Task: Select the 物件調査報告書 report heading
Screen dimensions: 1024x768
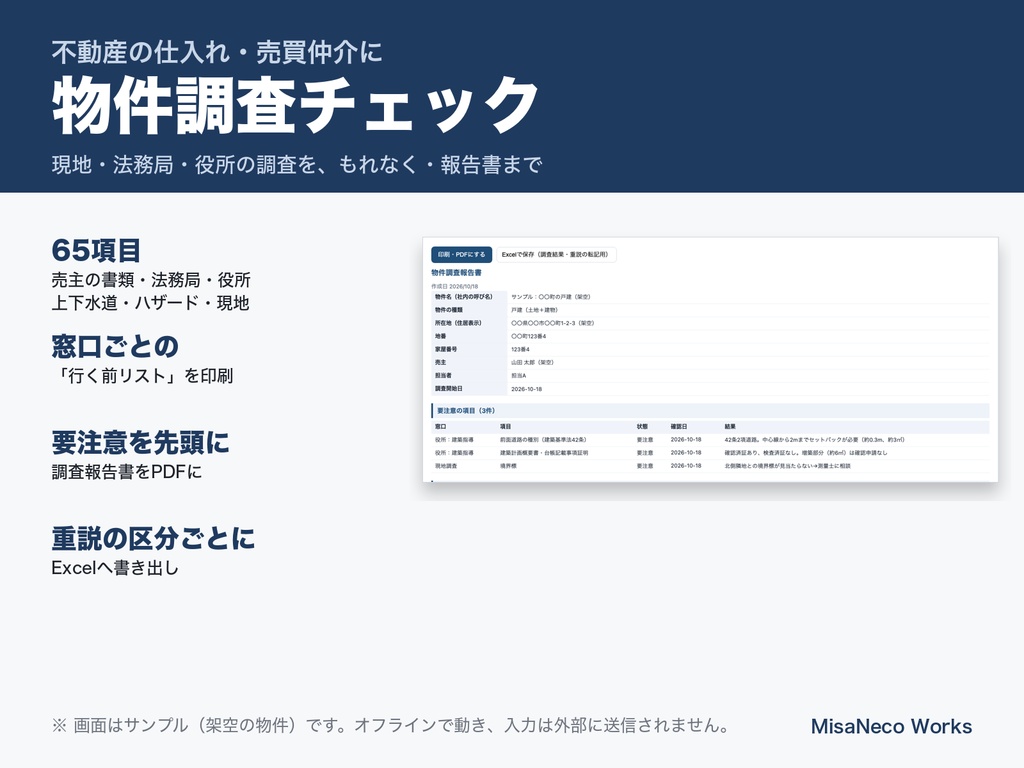Action: coord(456,273)
